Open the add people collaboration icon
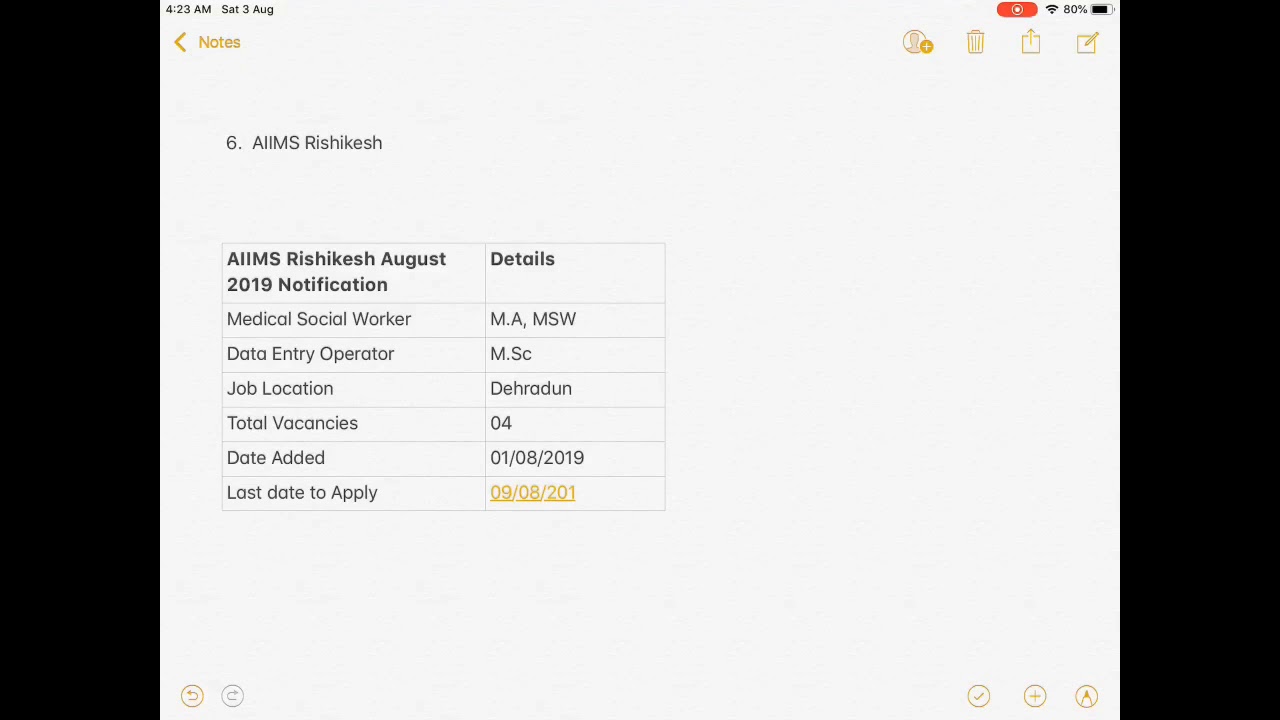 (x=917, y=42)
